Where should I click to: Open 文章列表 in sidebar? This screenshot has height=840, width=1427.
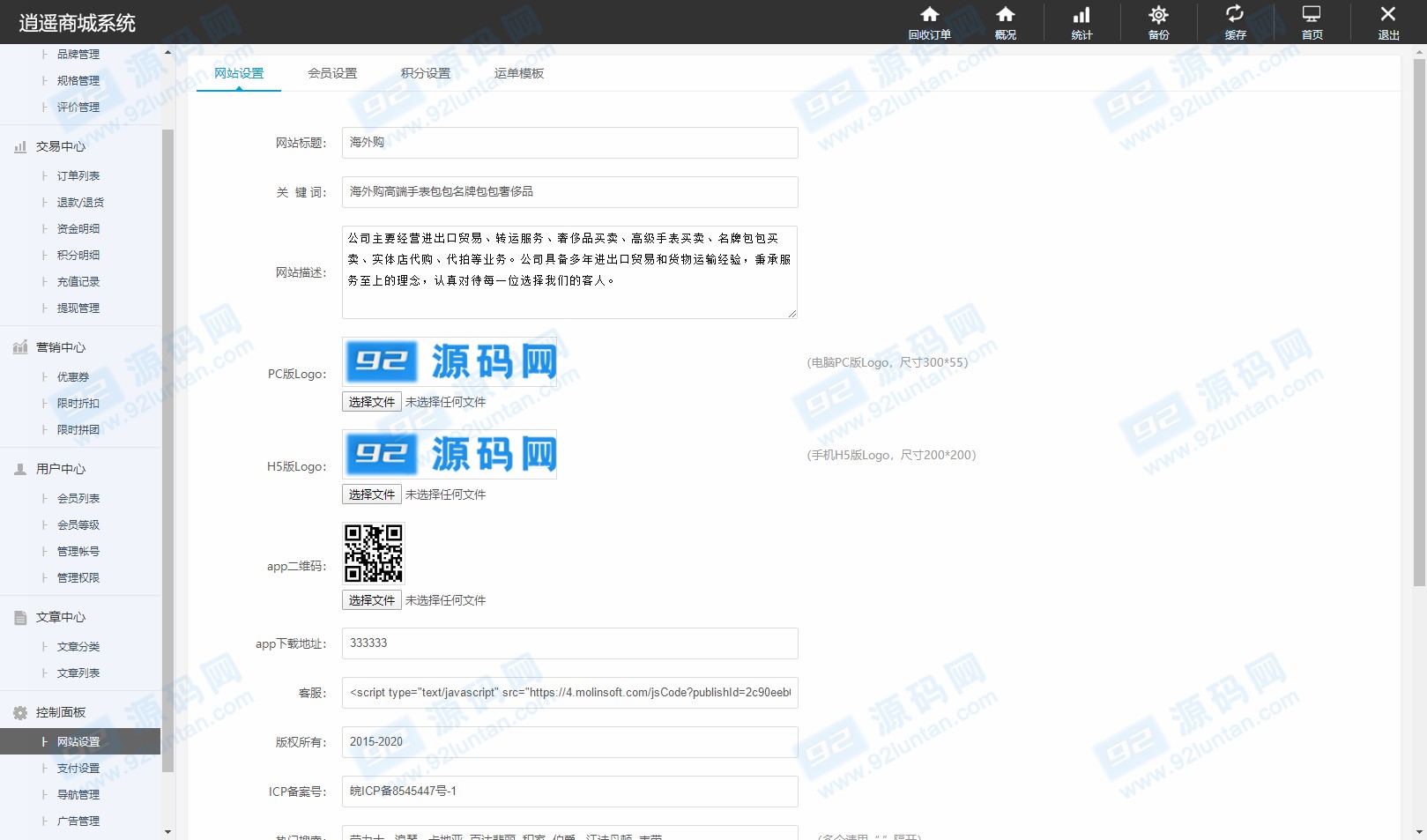tap(78, 673)
